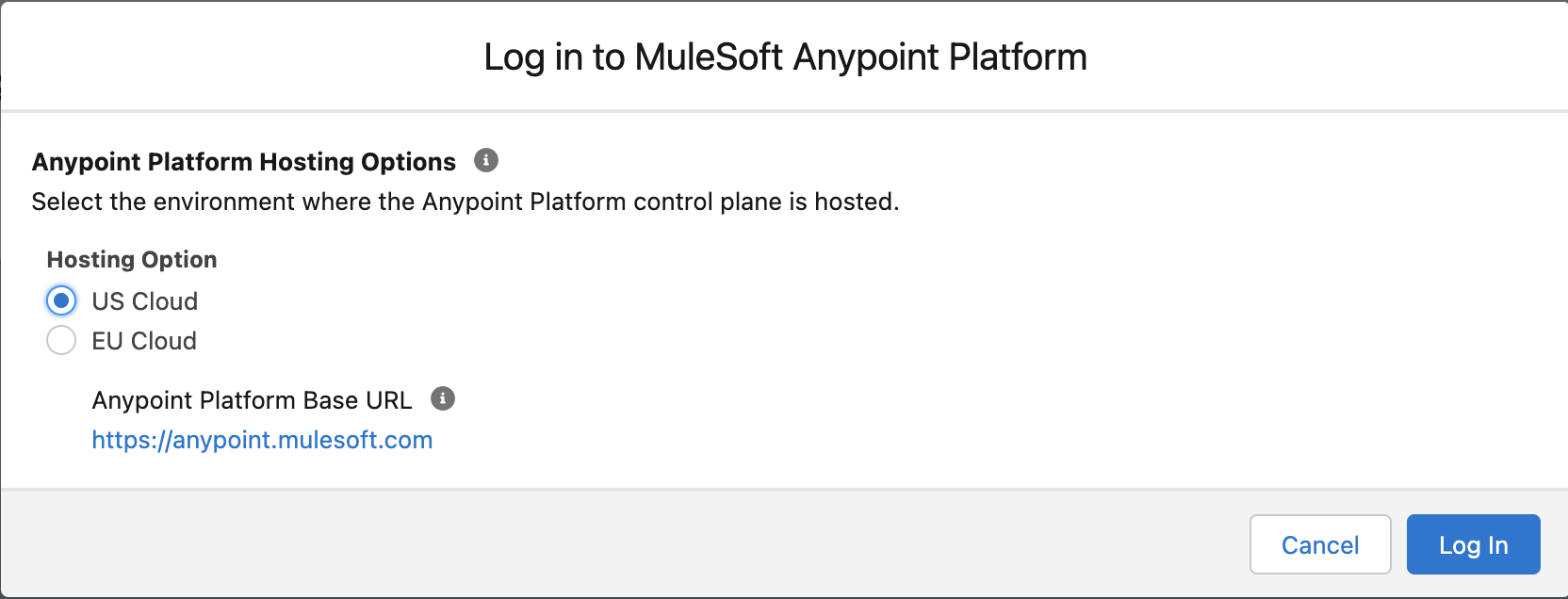Confirm login via the blue Log In button

[x=1473, y=544]
